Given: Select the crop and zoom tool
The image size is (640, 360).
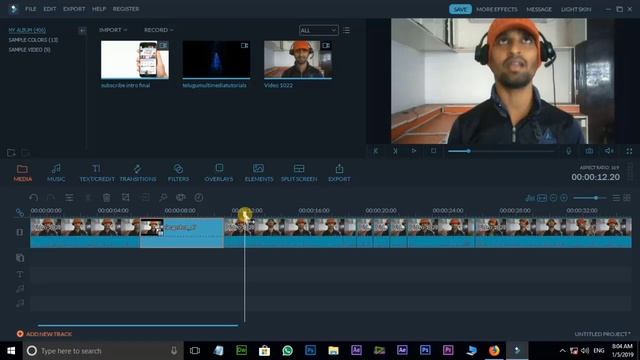Looking at the screenshot, I should pyautogui.click(x=126, y=198).
